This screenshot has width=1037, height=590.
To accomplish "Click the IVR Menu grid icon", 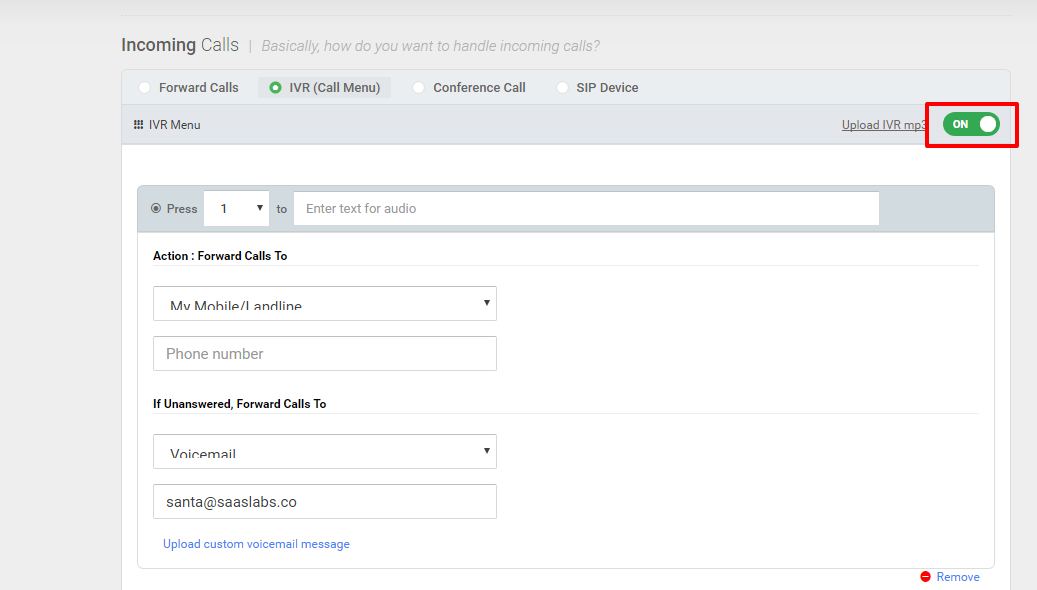I will (138, 125).
